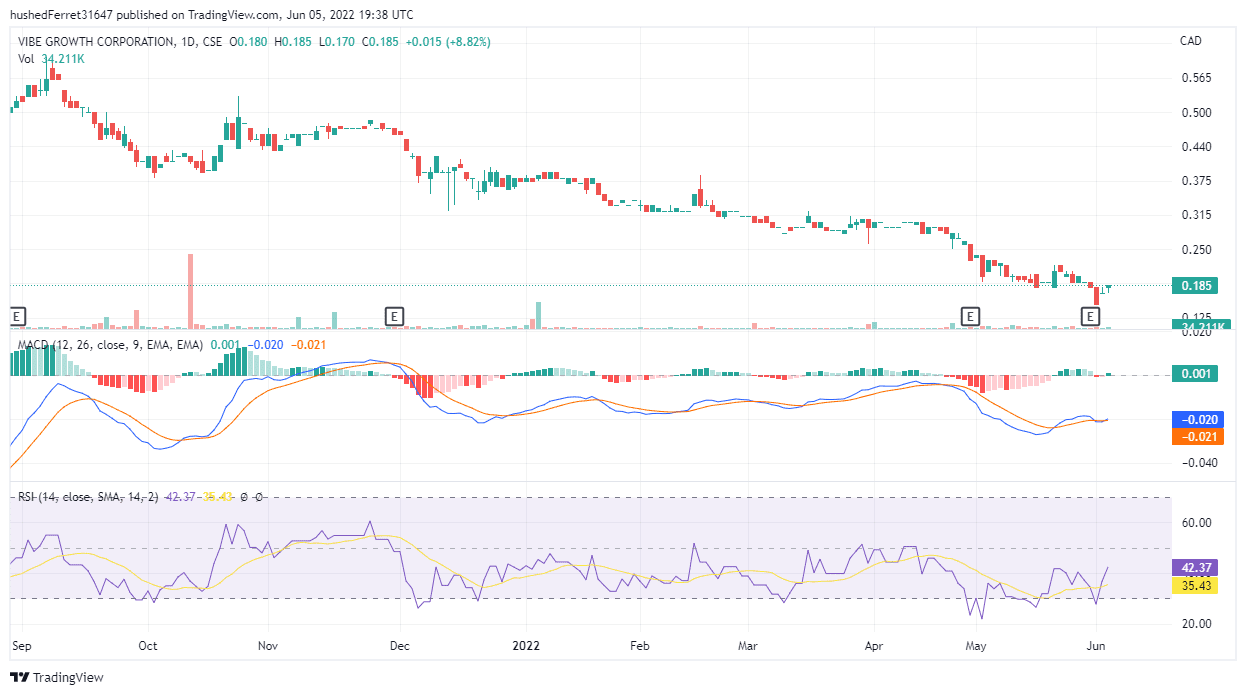Click the MACD (12, 26, close, 9, EMA, EMA) legend
This screenshot has width=1246, height=695.
[110, 344]
